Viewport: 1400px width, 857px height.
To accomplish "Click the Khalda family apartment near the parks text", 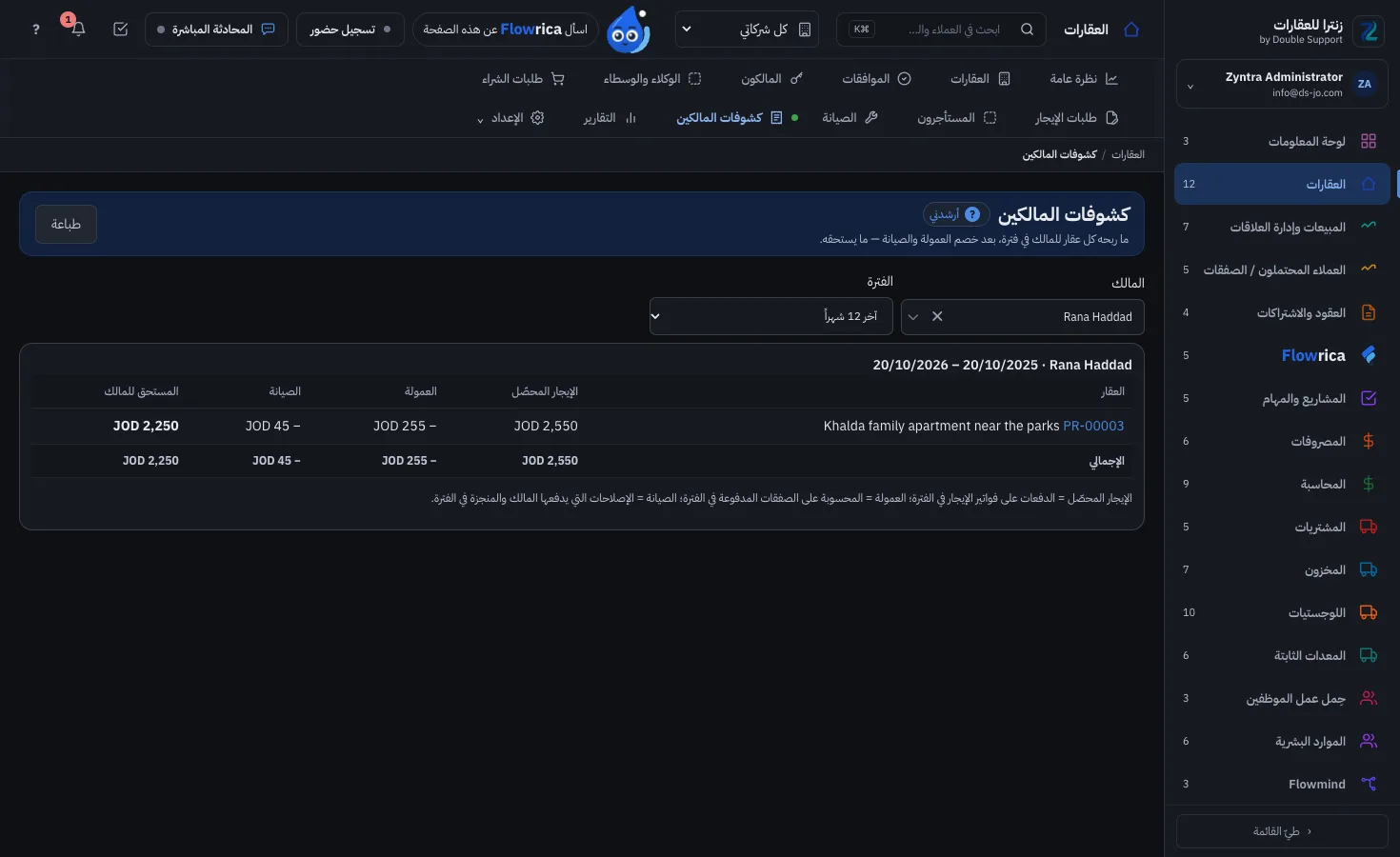I will [x=941, y=426].
